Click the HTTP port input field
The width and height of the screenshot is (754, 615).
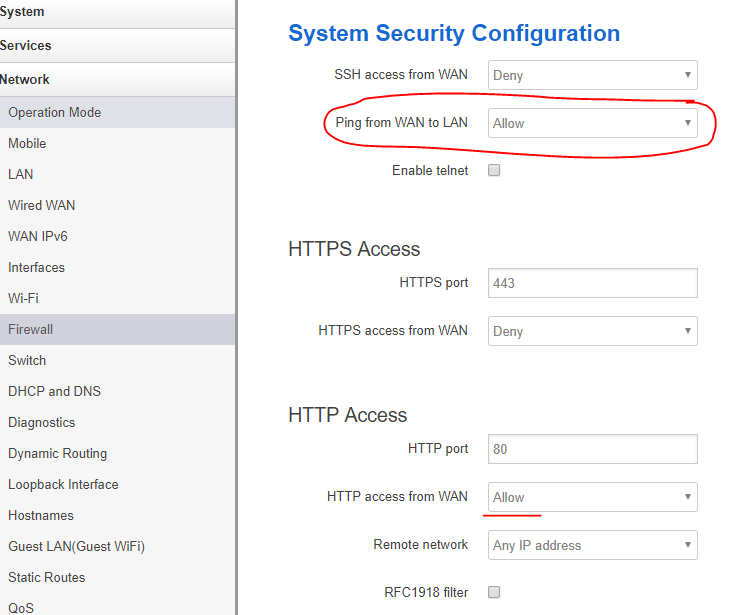coord(592,449)
